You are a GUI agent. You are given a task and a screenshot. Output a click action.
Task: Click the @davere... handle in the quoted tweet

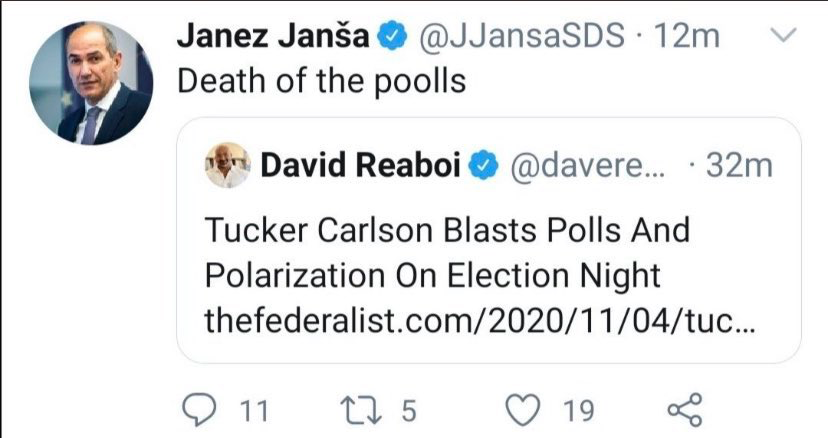click(x=588, y=166)
